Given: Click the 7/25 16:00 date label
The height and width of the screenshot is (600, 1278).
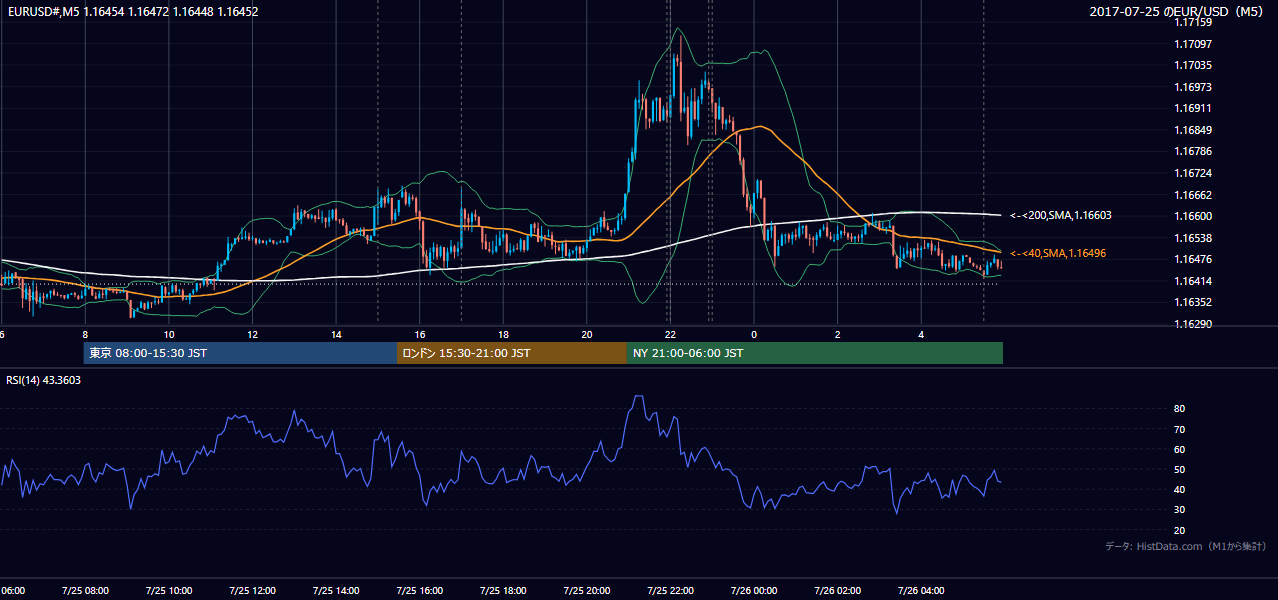Looking at the screenshot, I should tap(420, 590).
